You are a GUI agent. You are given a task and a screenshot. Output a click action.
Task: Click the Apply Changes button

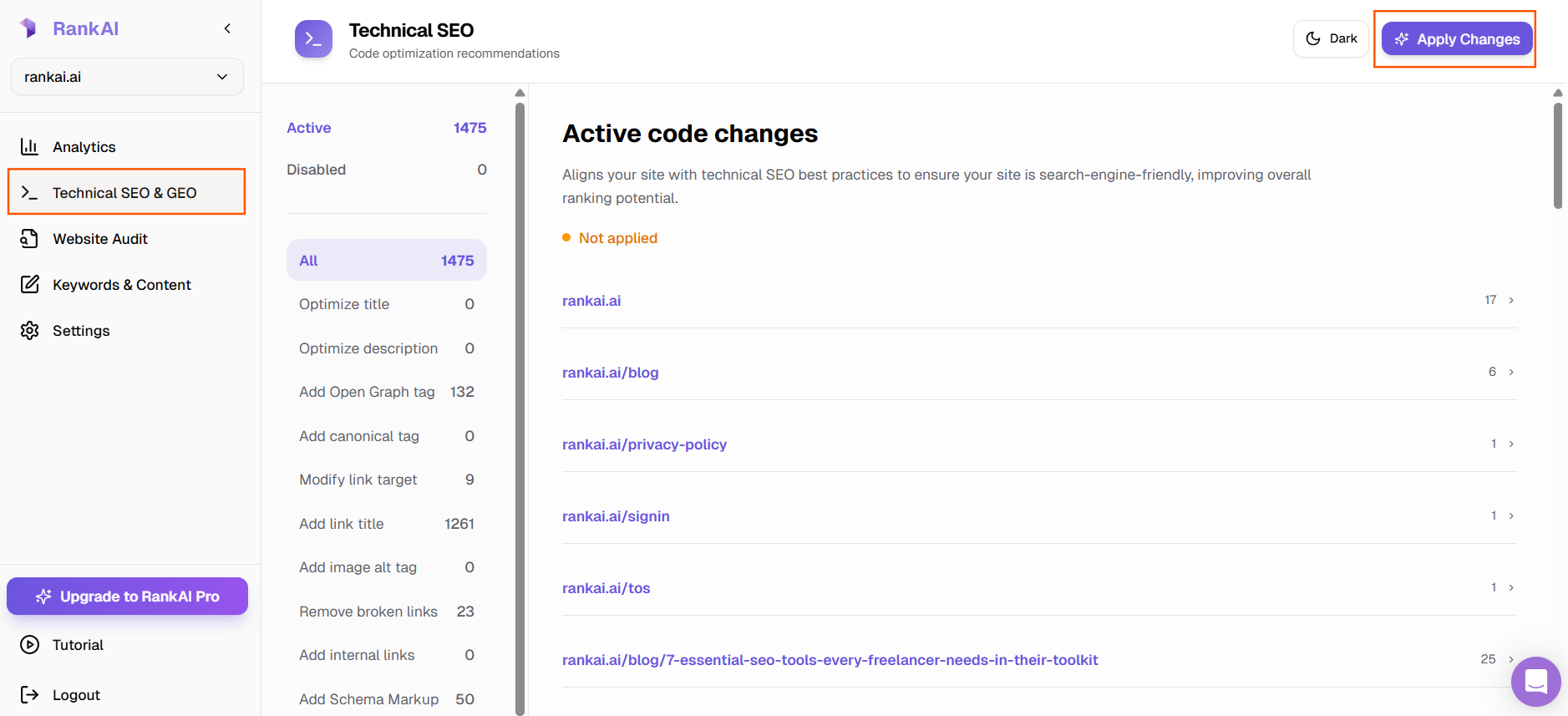coord(1456,39)
